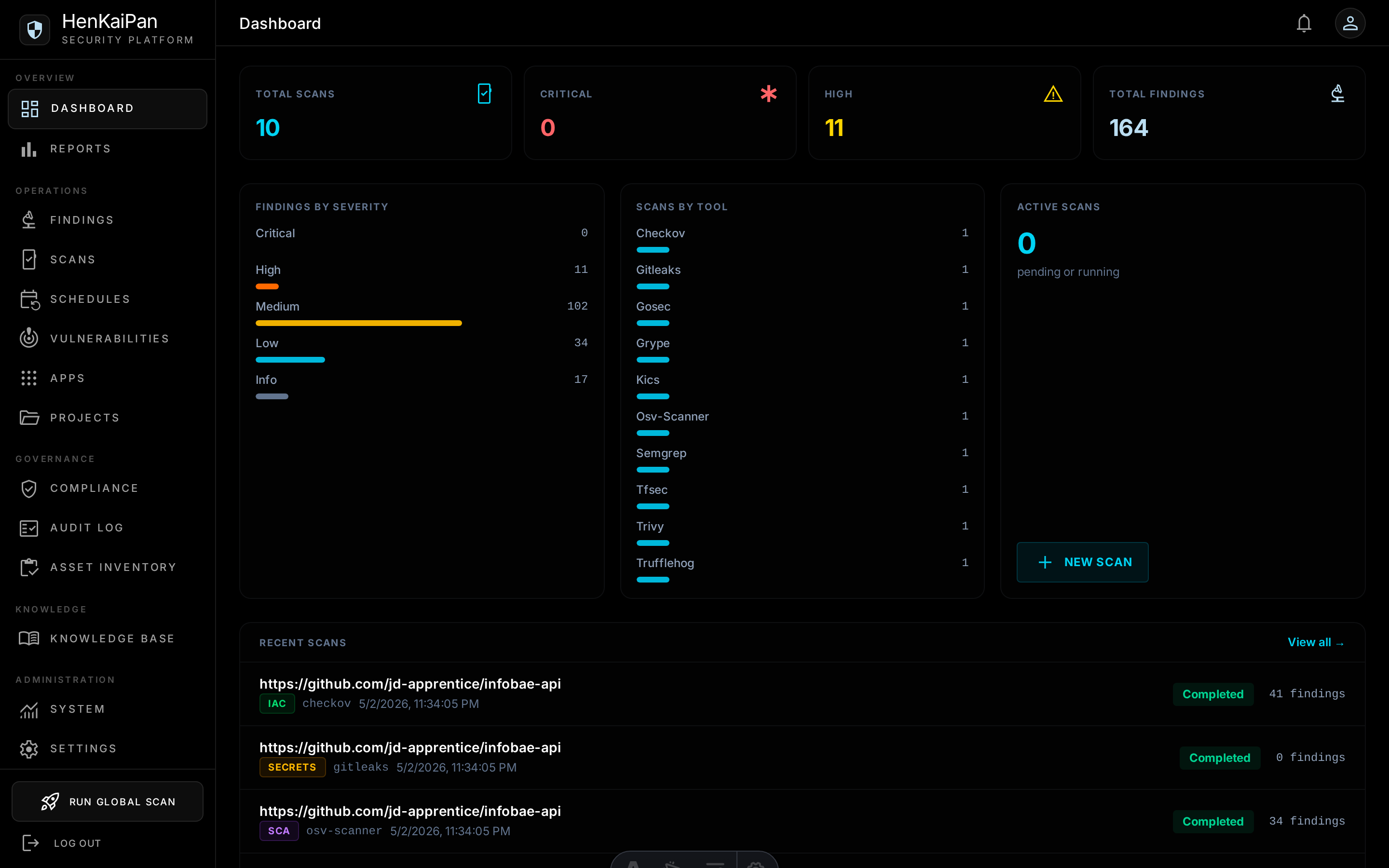
Task: Open the checkov scan of infobae-api
Action: [802, 693]
